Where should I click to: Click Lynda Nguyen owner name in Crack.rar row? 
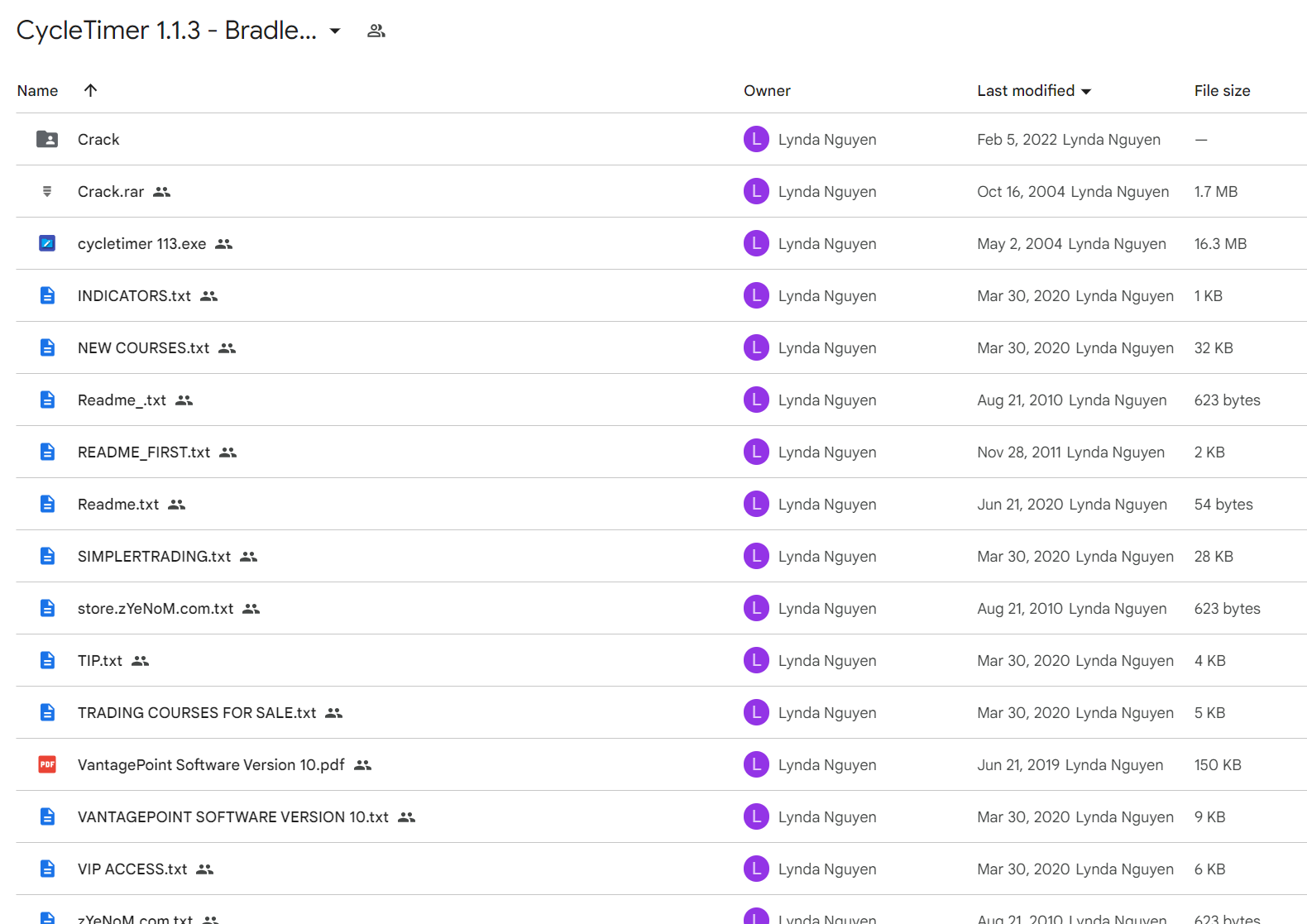coord(827,192)
